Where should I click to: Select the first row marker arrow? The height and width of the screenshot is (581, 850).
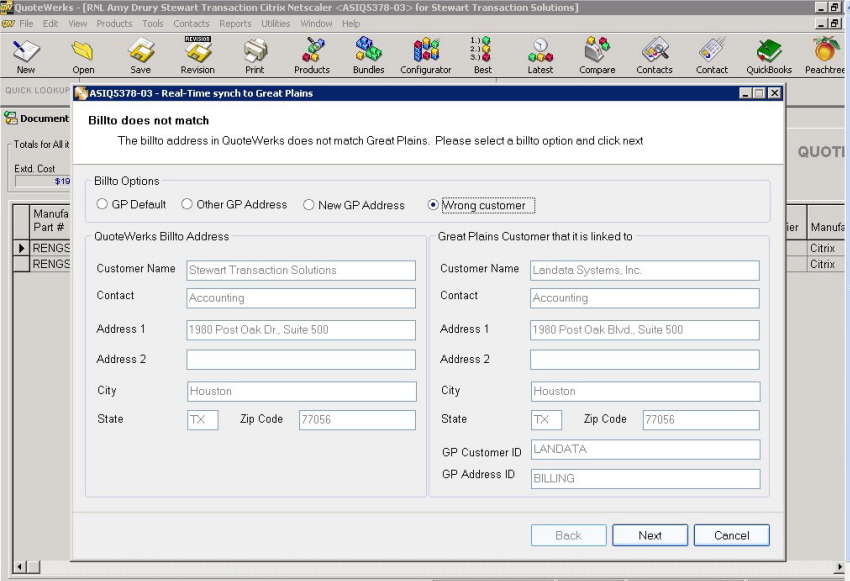tap(21, 248)
